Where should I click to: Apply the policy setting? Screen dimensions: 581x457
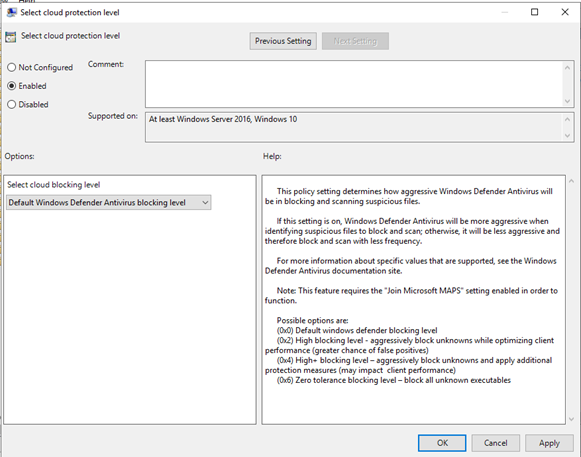coord(549,443)
